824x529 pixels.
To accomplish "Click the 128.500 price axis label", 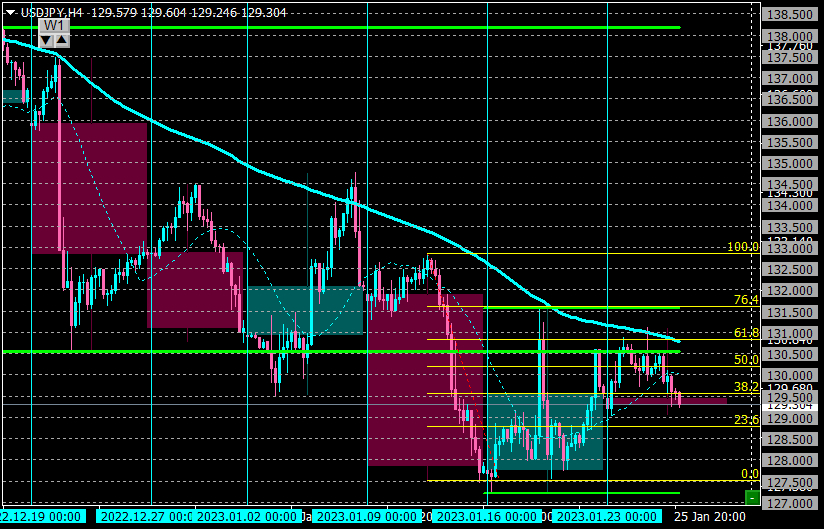I will [790, 439].
